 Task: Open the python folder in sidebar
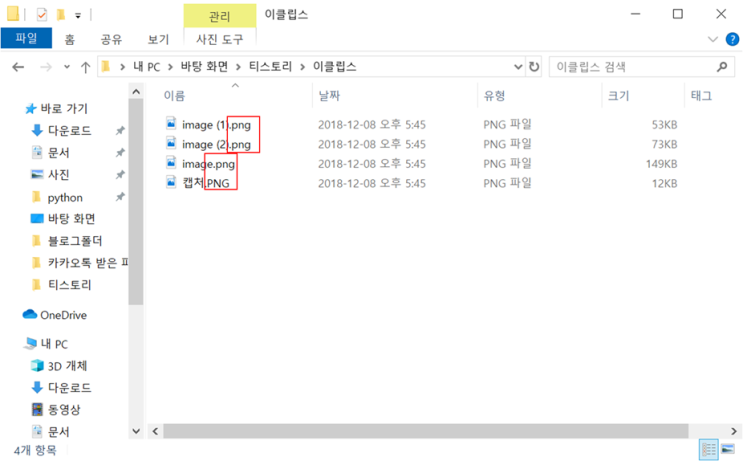65,197
